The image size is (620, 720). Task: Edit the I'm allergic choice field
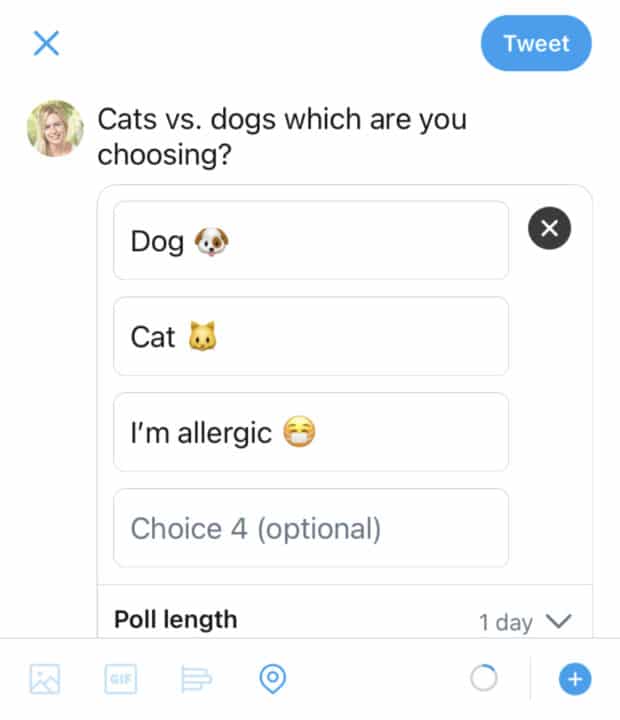310,432
